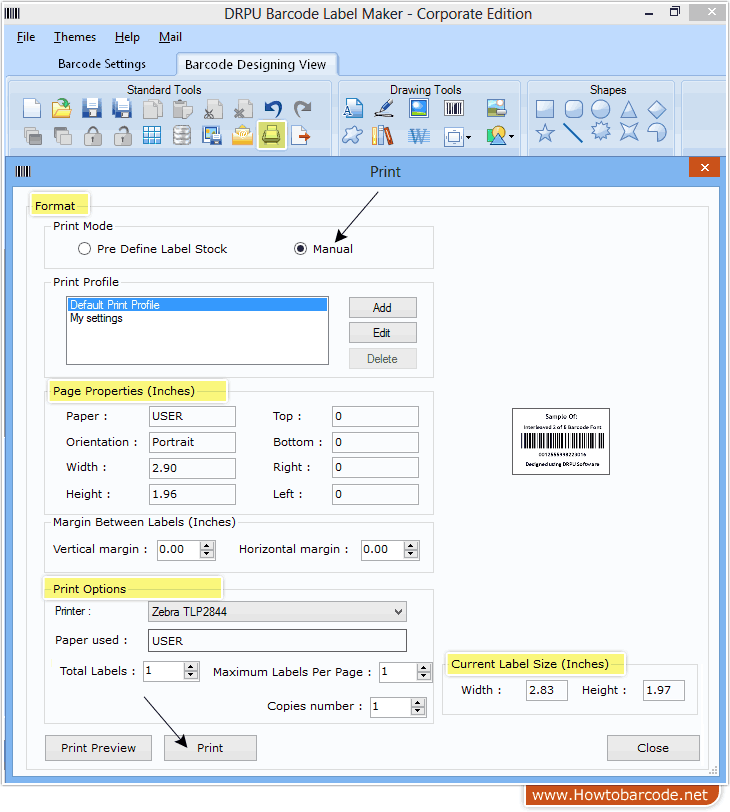
Task: Click the page Height input field
Action: (x=192, y=495)
